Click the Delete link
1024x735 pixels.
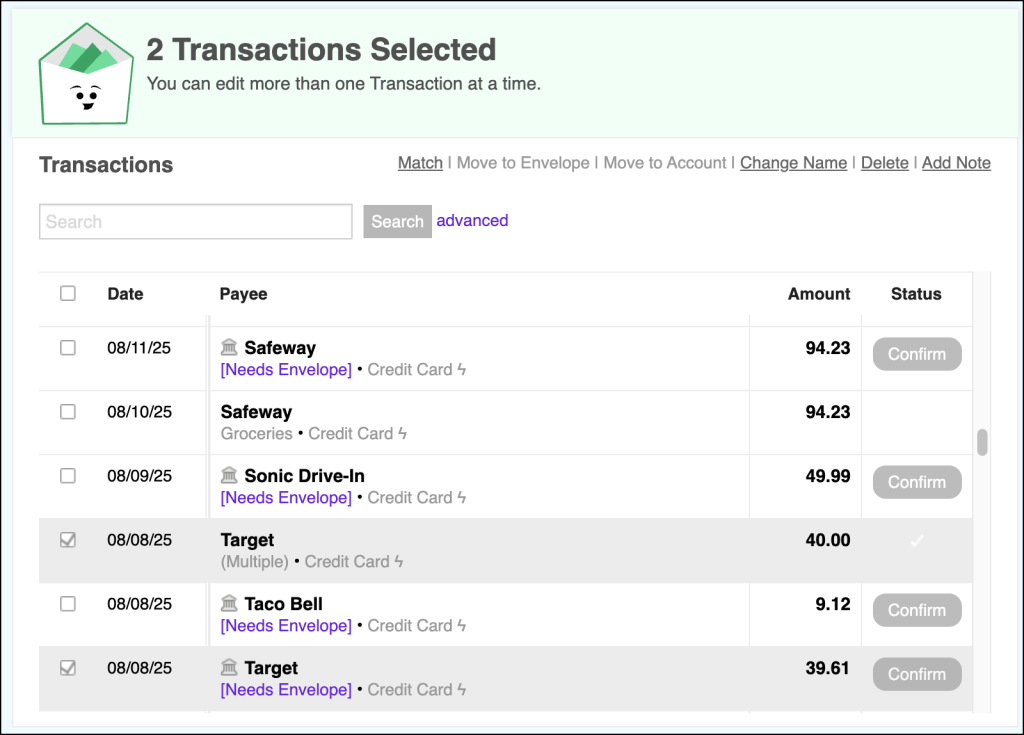[x=884, y=163]
